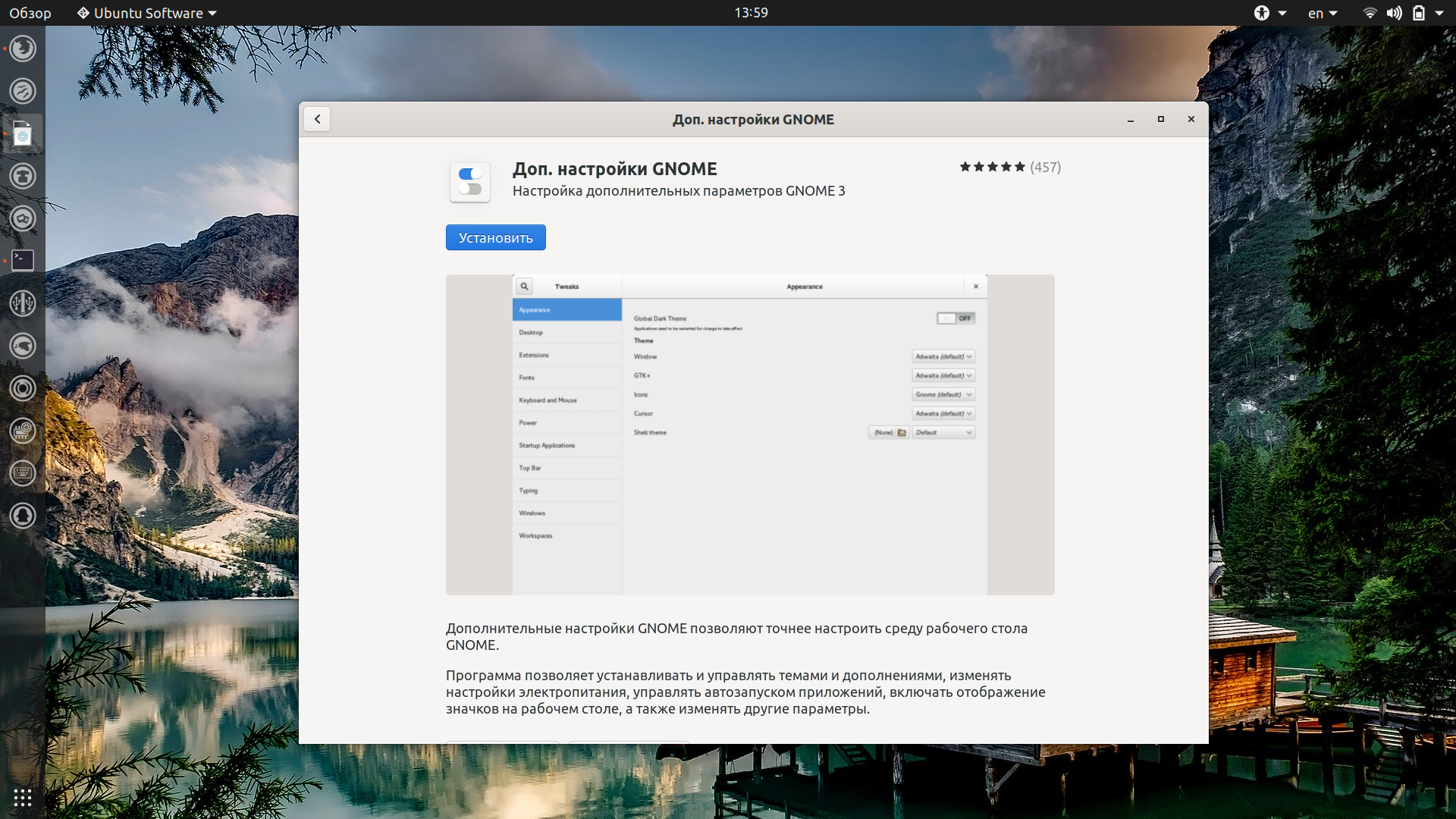Click the paragraph starting Программа позволяет

click(745, 692)
